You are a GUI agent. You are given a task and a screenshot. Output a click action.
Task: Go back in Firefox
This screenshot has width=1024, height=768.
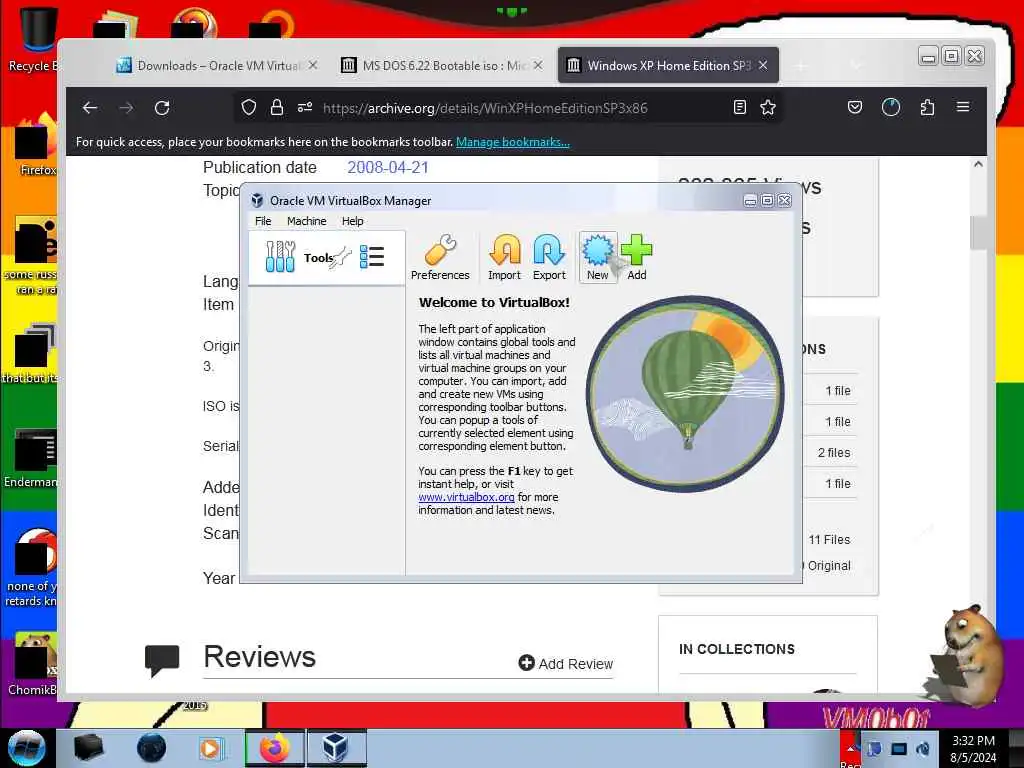[90, 108]
